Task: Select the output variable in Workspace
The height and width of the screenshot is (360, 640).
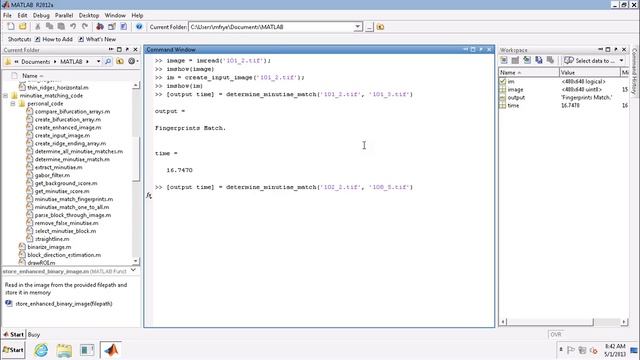Action: tap(516, 98)
